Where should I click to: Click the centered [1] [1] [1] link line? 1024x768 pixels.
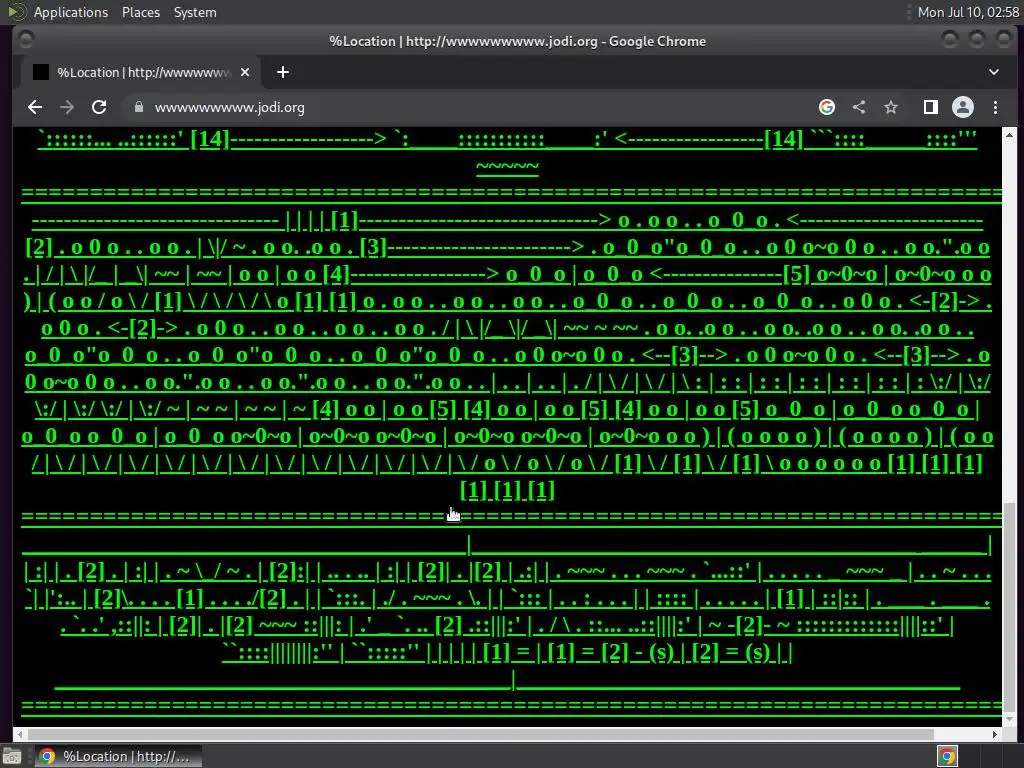click(507, 490)
